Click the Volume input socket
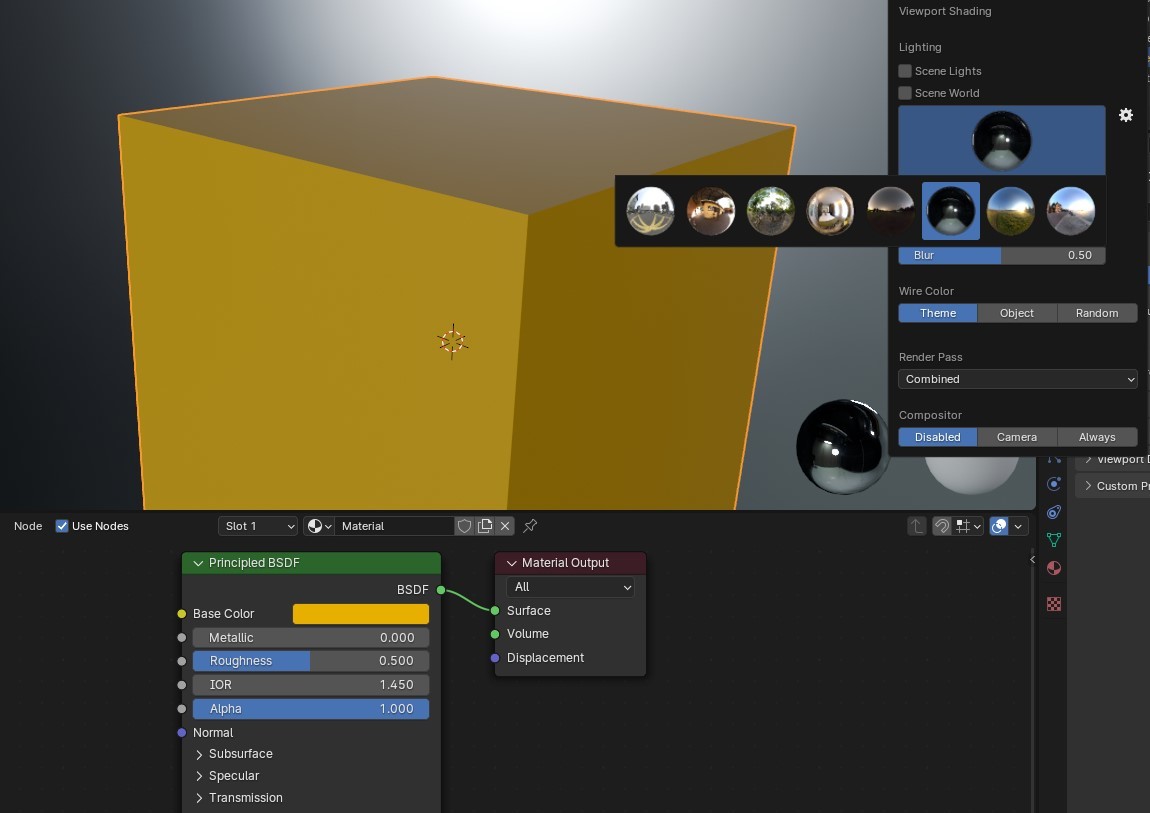Viewport: 1150px width, 813px height. [x=495, y=634]
